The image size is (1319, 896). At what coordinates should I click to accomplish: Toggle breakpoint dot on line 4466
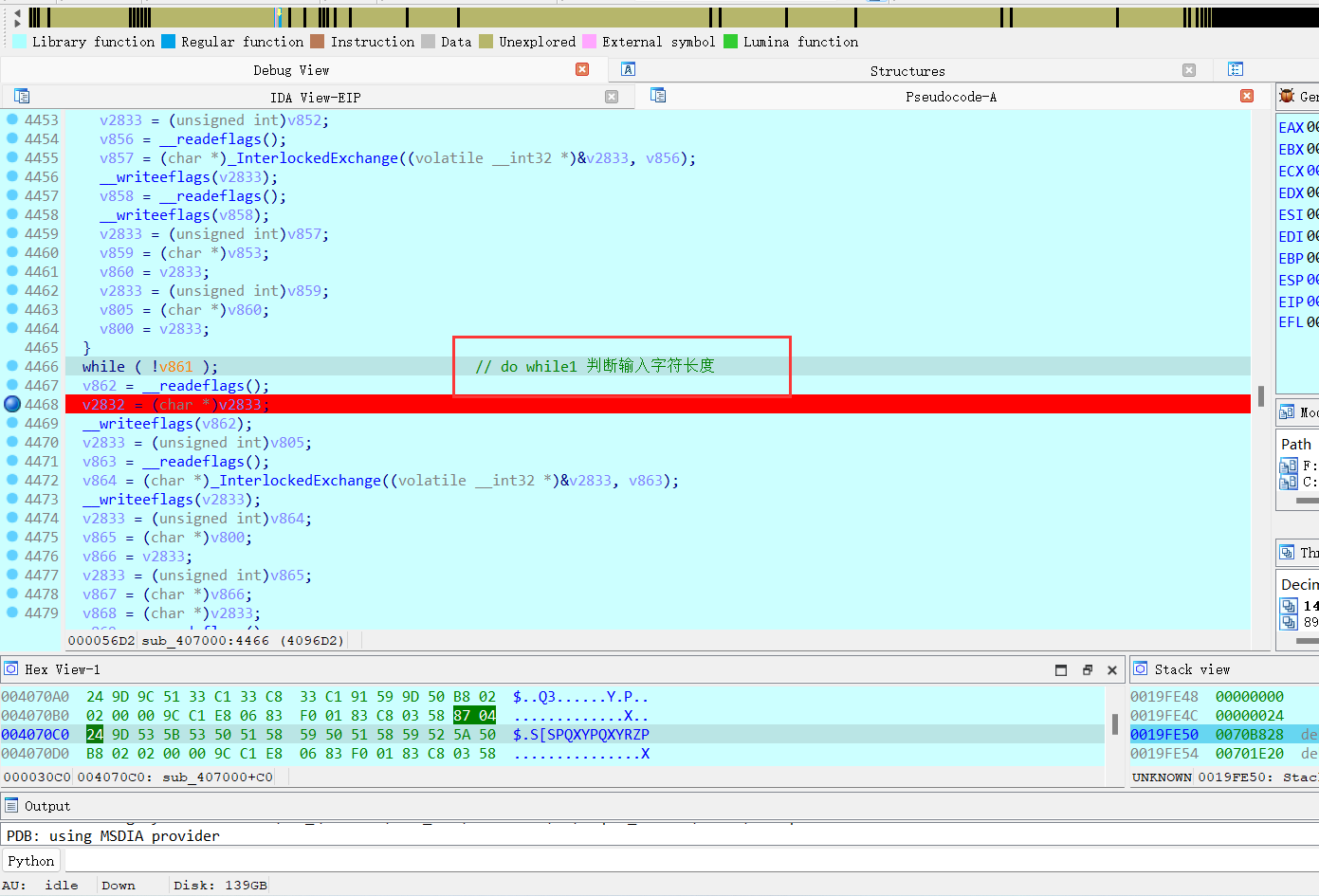[12, 366]
